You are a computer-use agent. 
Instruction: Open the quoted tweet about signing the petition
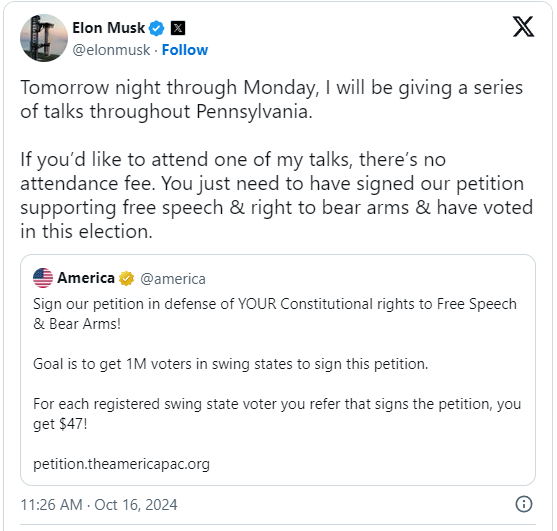(278, 370)
